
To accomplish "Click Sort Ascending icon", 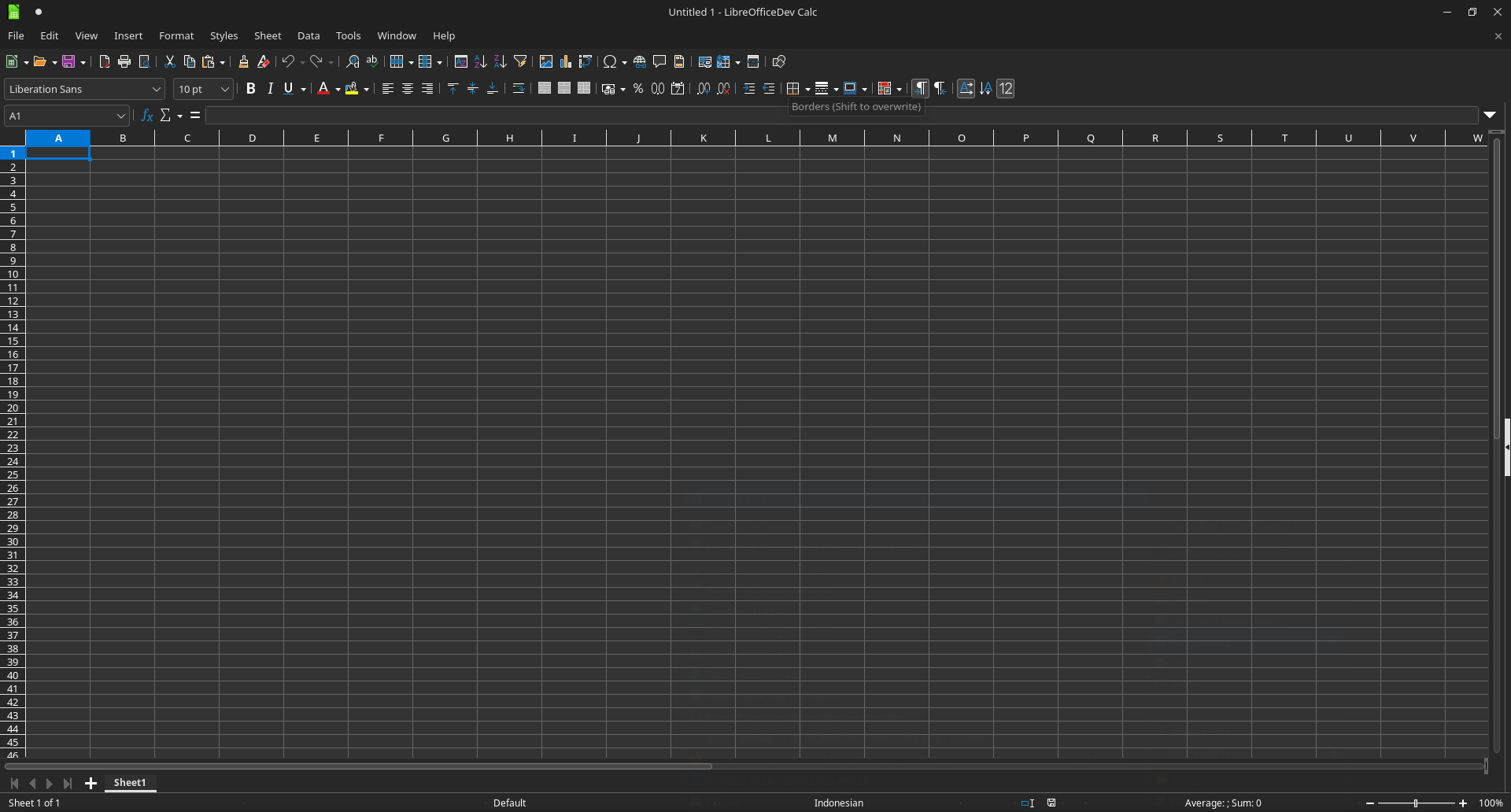I will (480, 61).
